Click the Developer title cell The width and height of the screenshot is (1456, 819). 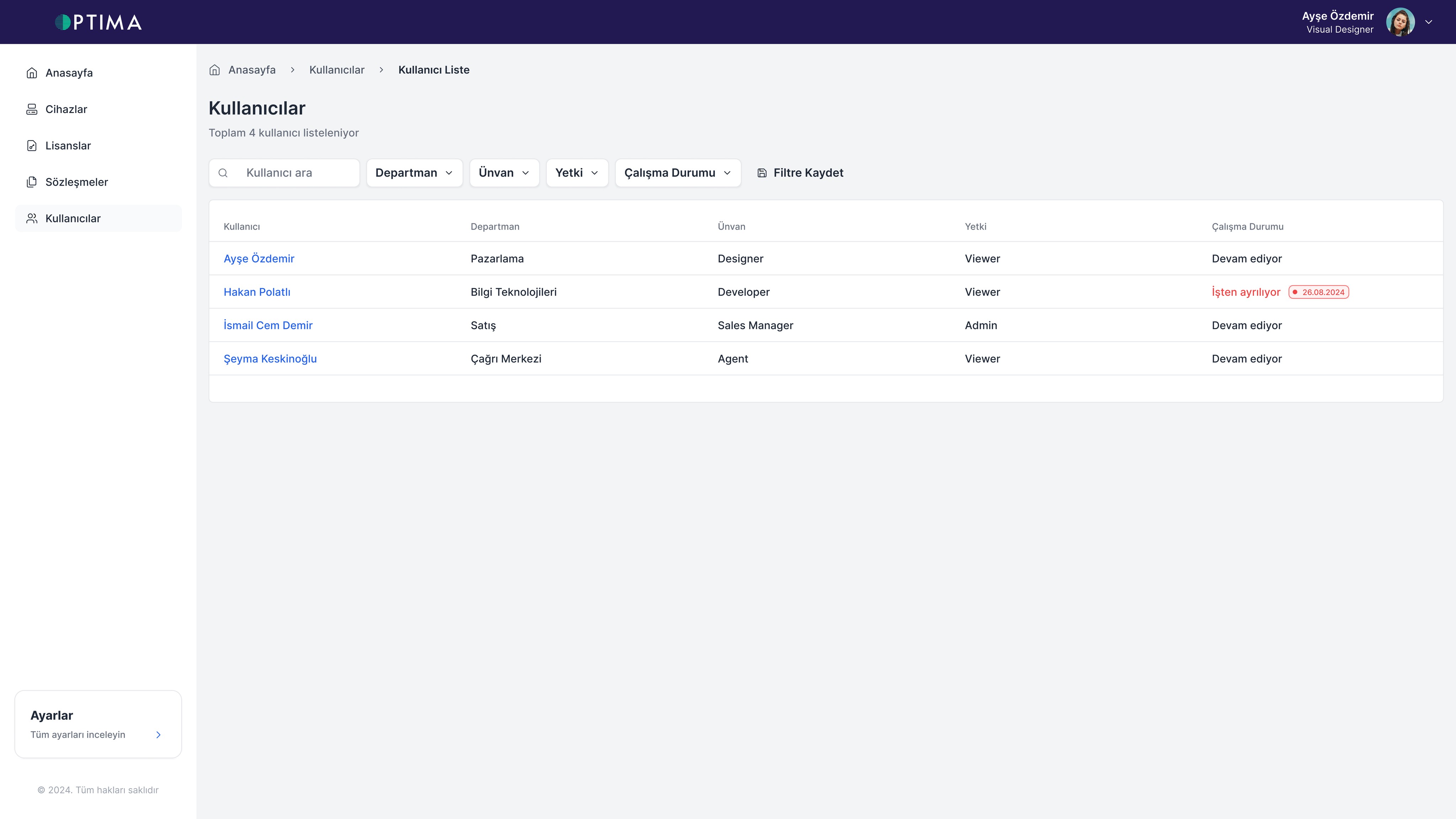[x=744, y=291]
